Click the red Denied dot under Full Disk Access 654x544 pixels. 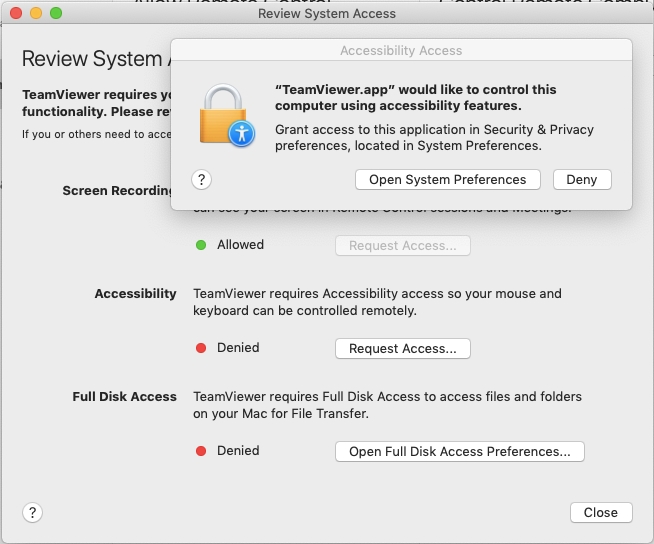(x=201, y=451)
